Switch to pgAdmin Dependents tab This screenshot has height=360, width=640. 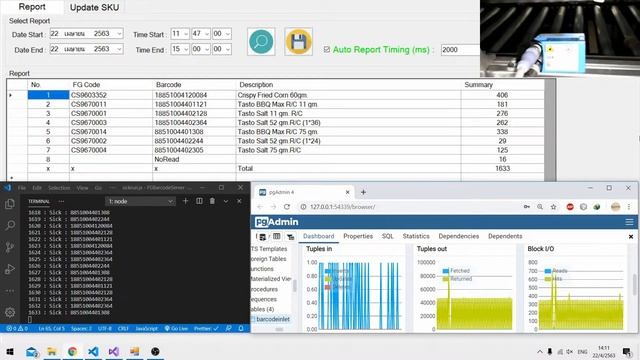coord(505,236)
